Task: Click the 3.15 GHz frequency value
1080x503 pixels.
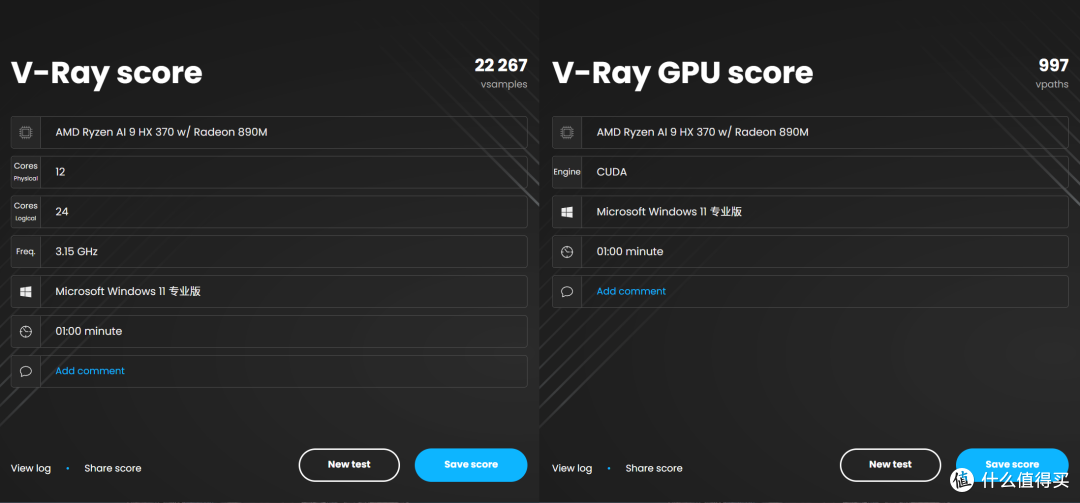Action: coord(76,252)
